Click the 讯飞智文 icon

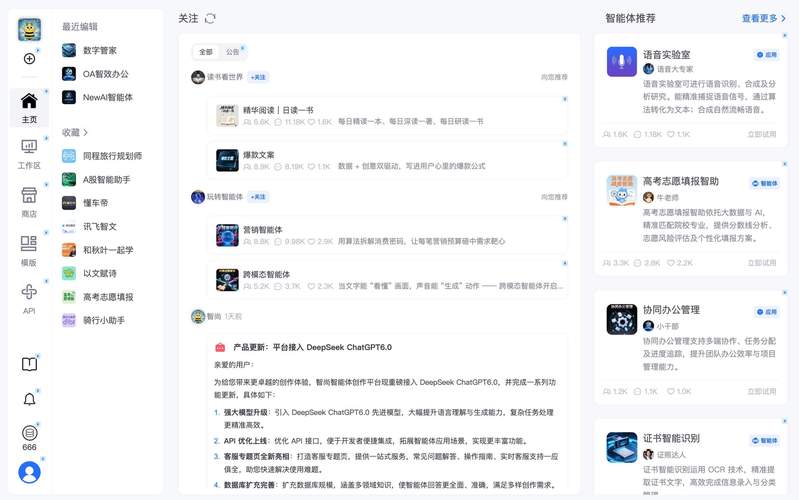(69, 226)
